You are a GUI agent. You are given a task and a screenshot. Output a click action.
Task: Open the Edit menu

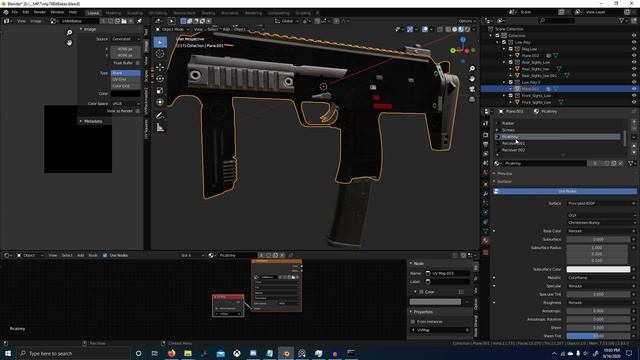tap(26, 12)
